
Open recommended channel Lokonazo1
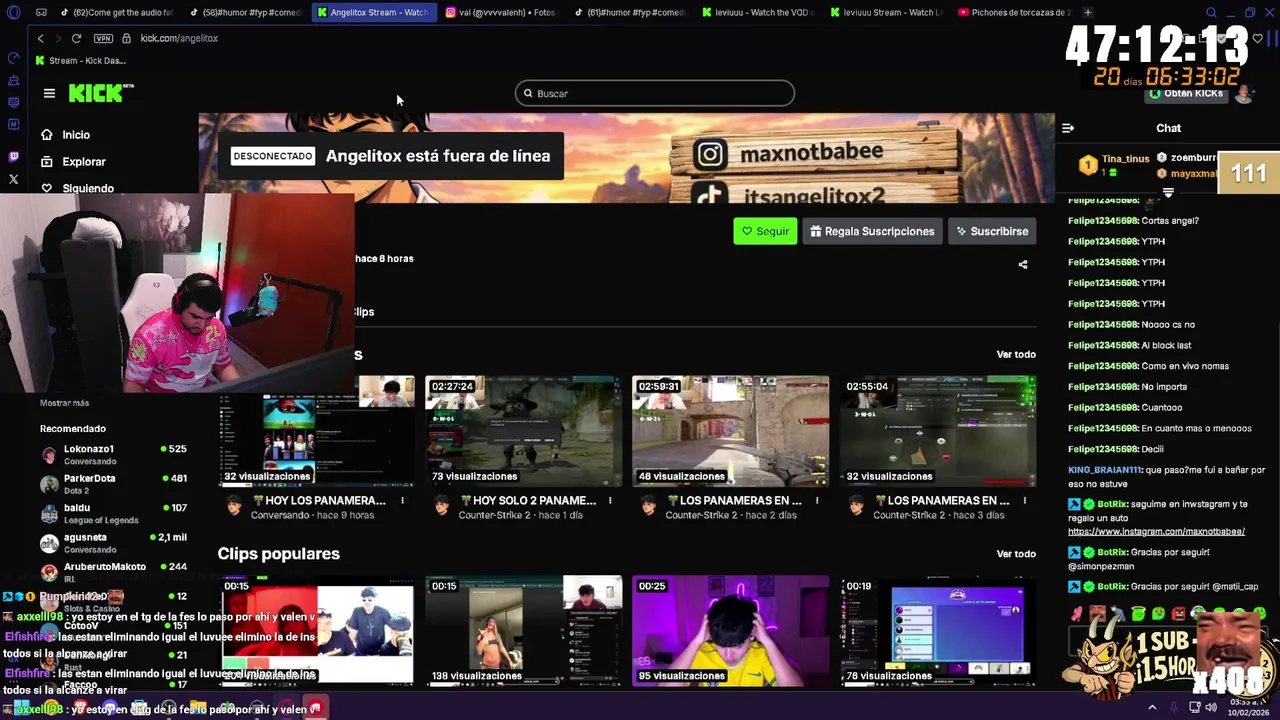tap(113, 455)
